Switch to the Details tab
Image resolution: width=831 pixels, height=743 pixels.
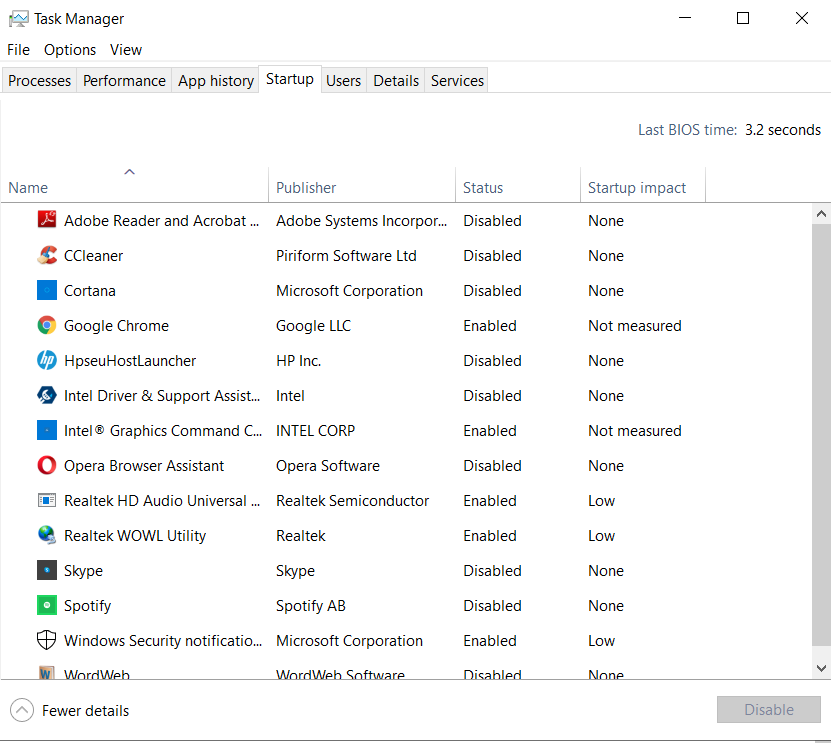[396, 81]
